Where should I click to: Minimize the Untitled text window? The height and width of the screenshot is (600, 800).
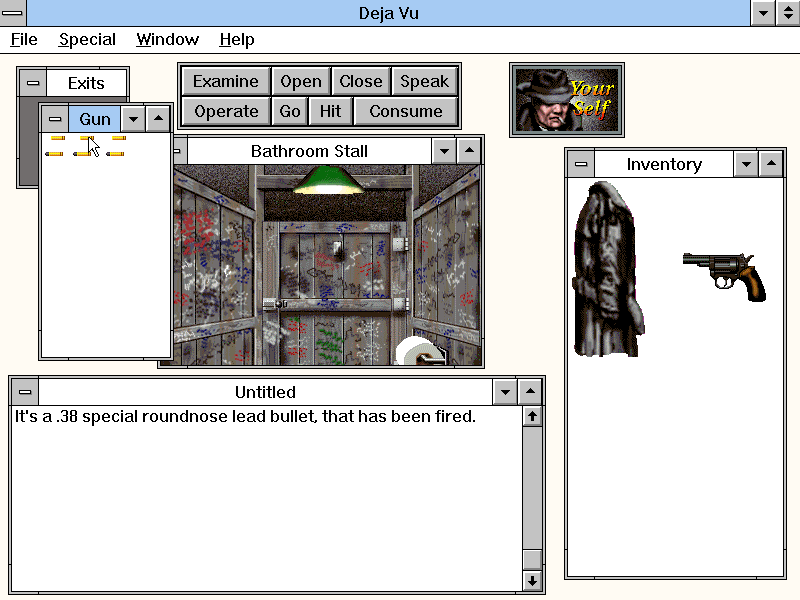505,392
